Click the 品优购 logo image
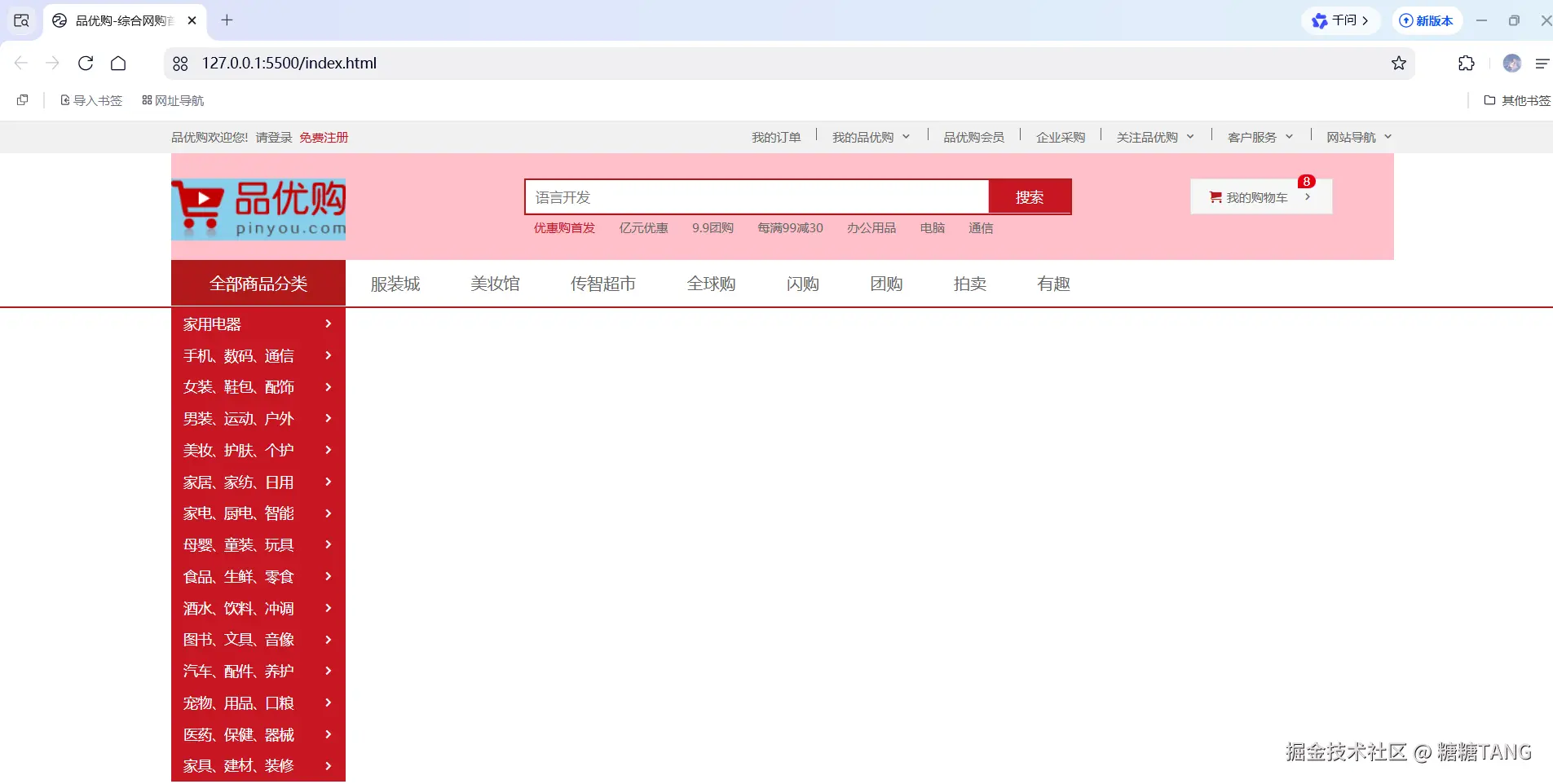This screenshot has height=784, width=1553. [258, 209]
